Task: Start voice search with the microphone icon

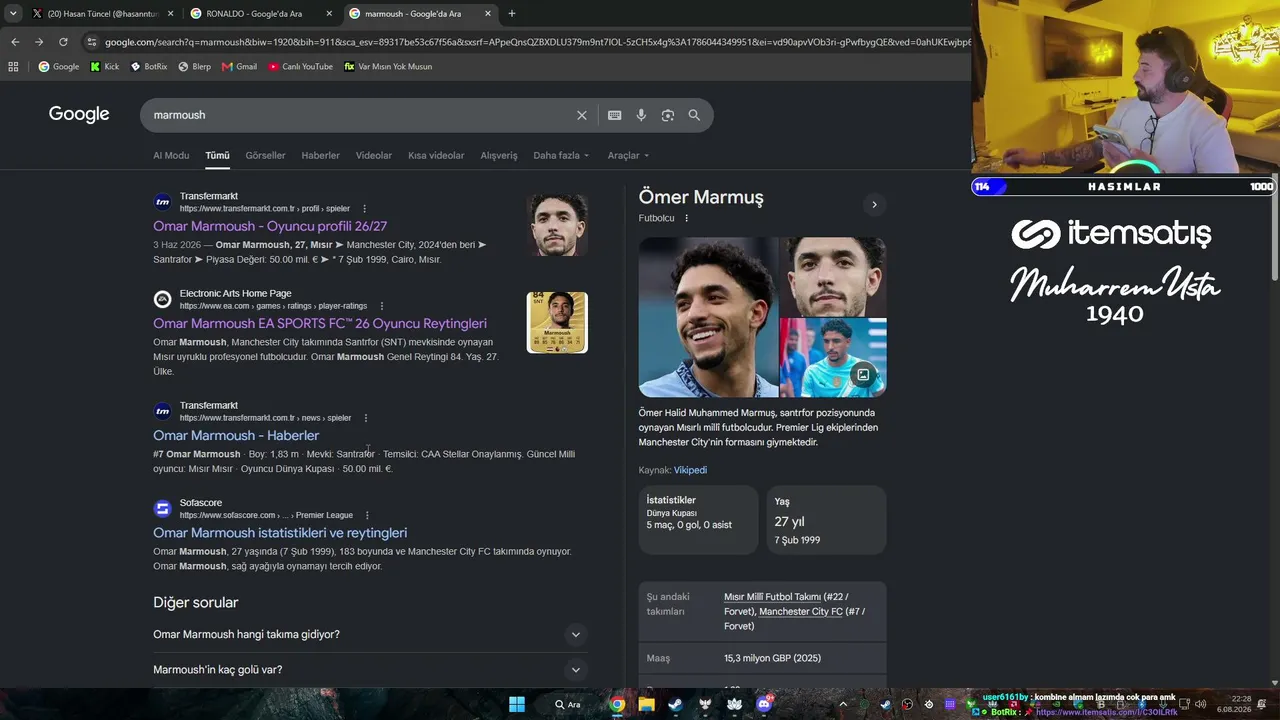Action: coord(641,115)
